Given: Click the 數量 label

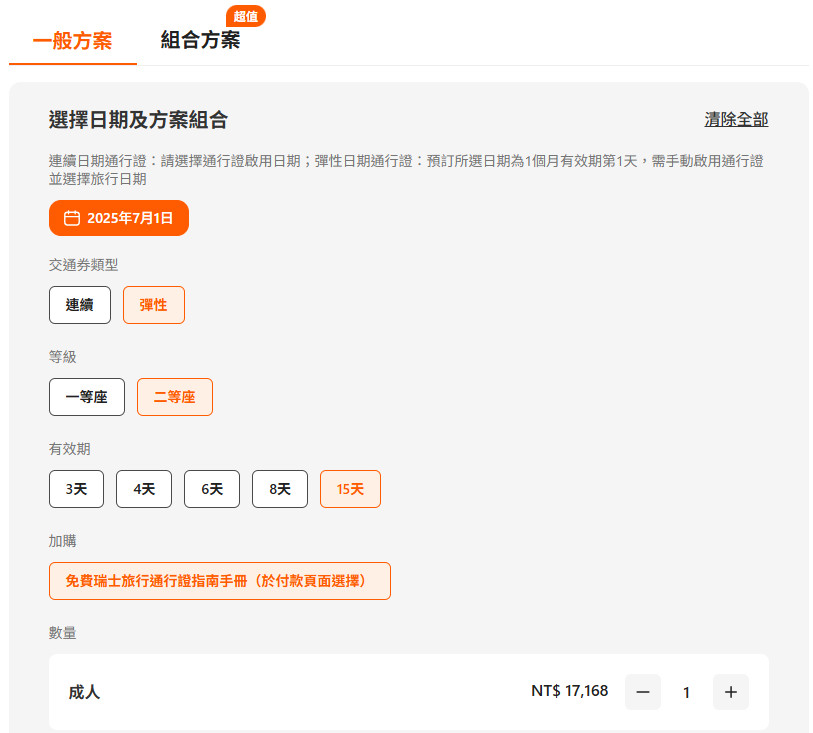Looking at the screenshot, I should coord(63,632).
